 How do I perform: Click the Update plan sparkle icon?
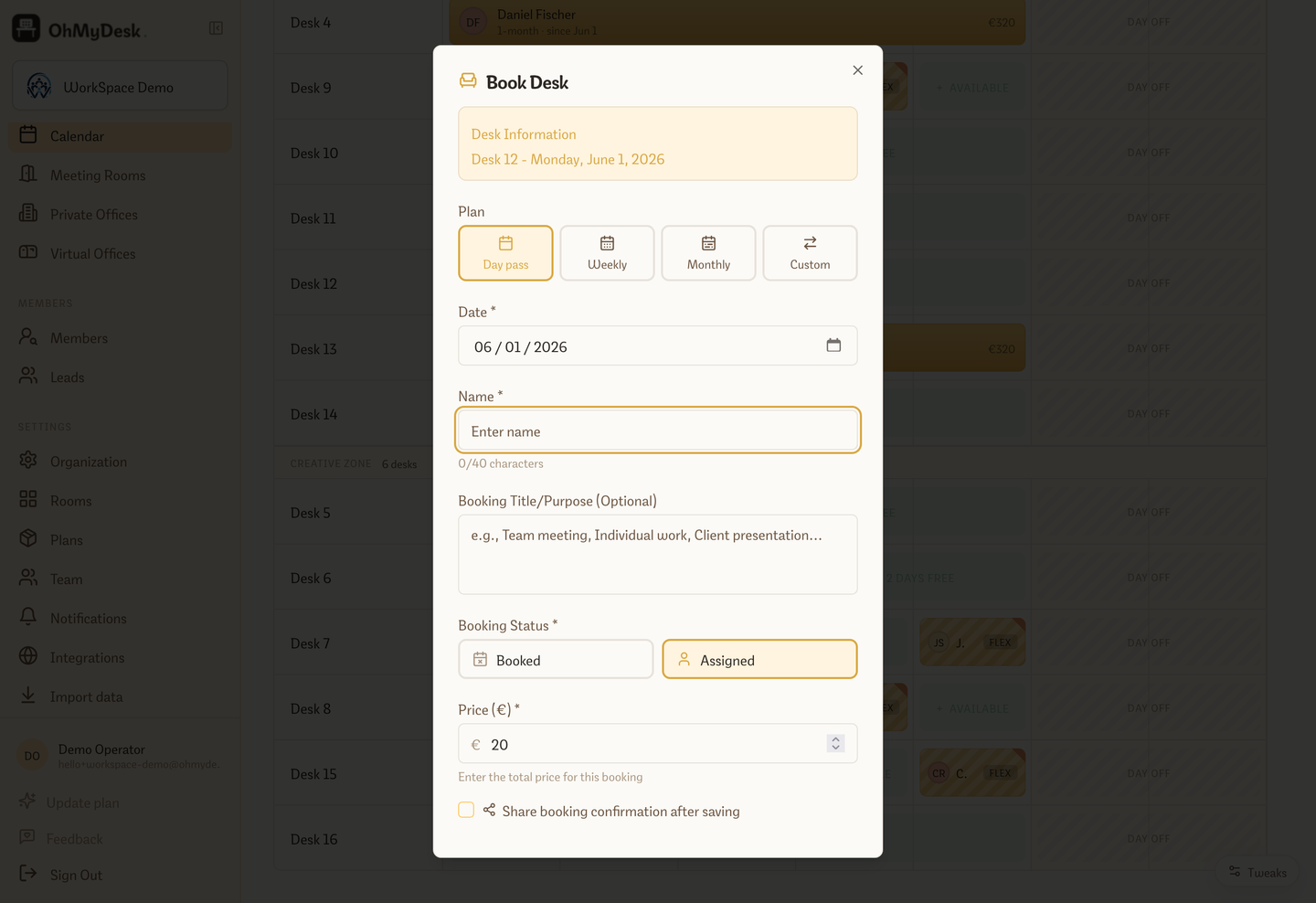(x=28, y=802)
